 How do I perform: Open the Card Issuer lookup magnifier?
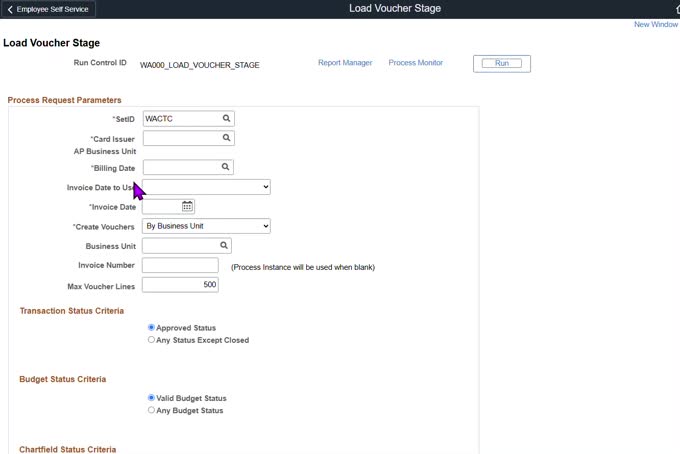[x=226, y=138]
